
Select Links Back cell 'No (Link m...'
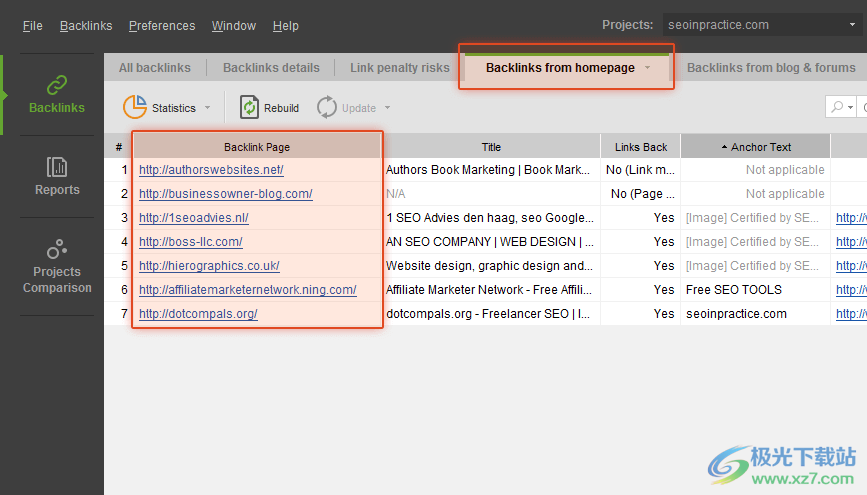point(641,170)
